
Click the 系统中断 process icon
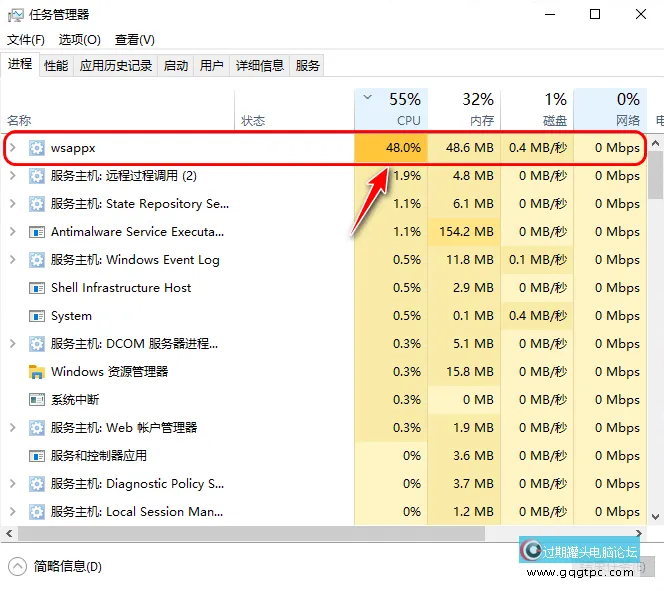click(x=36, y=400)
